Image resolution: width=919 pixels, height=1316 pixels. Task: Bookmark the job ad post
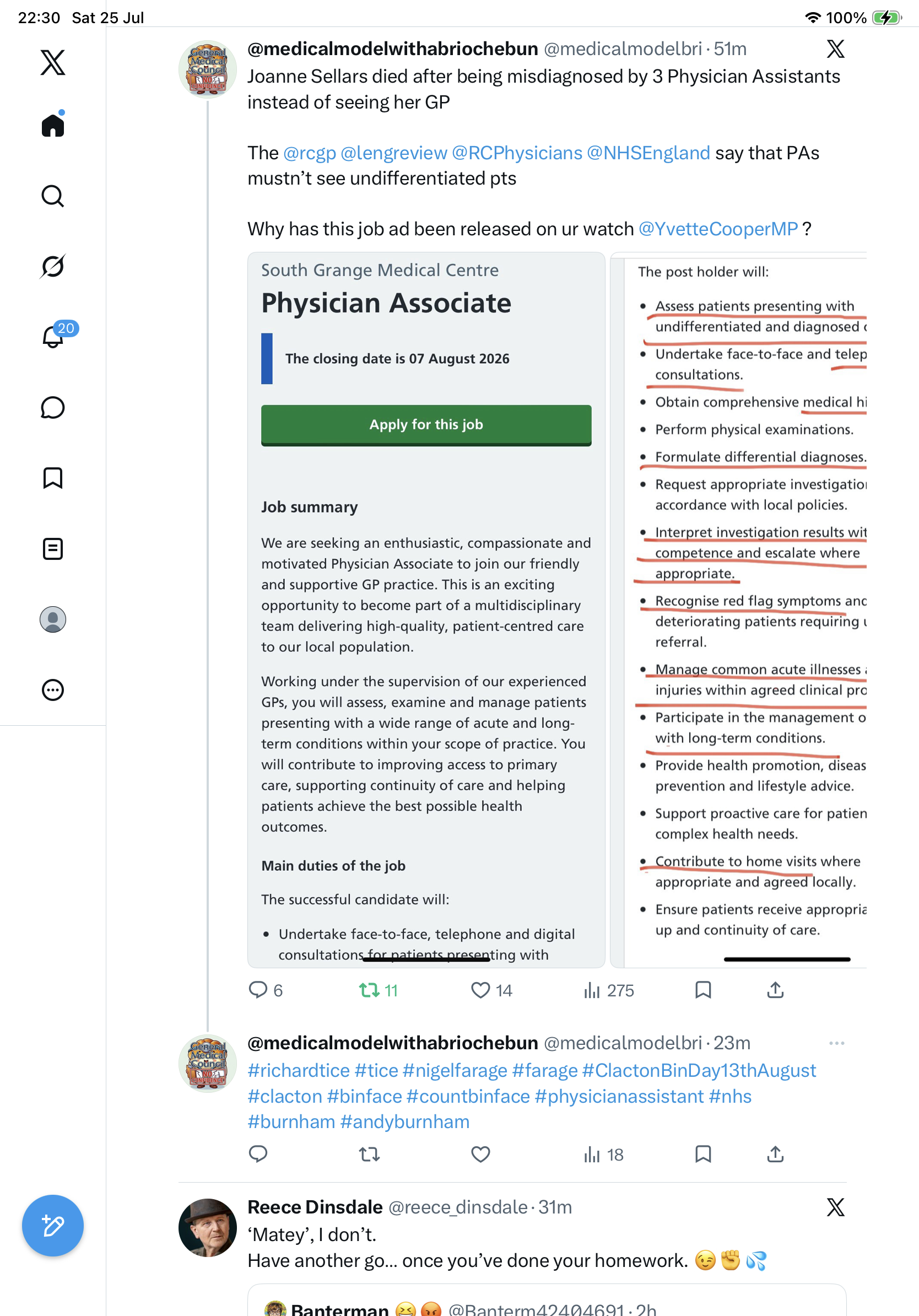(x=703, y=990)
